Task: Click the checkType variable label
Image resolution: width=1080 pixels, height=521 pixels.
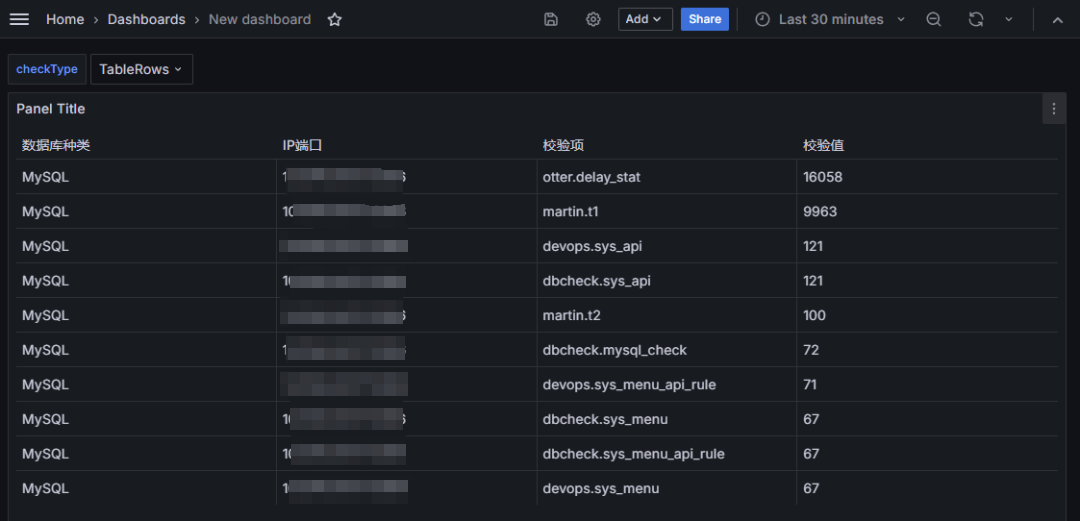Action: click(47, 69)
